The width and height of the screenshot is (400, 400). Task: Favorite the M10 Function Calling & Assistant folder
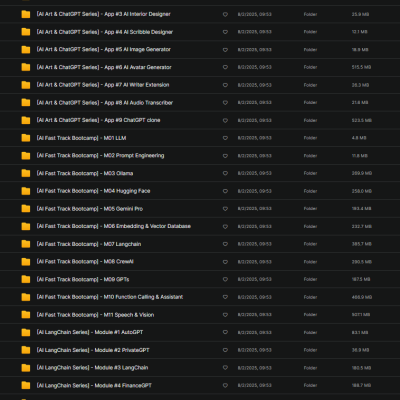[225, 297]
